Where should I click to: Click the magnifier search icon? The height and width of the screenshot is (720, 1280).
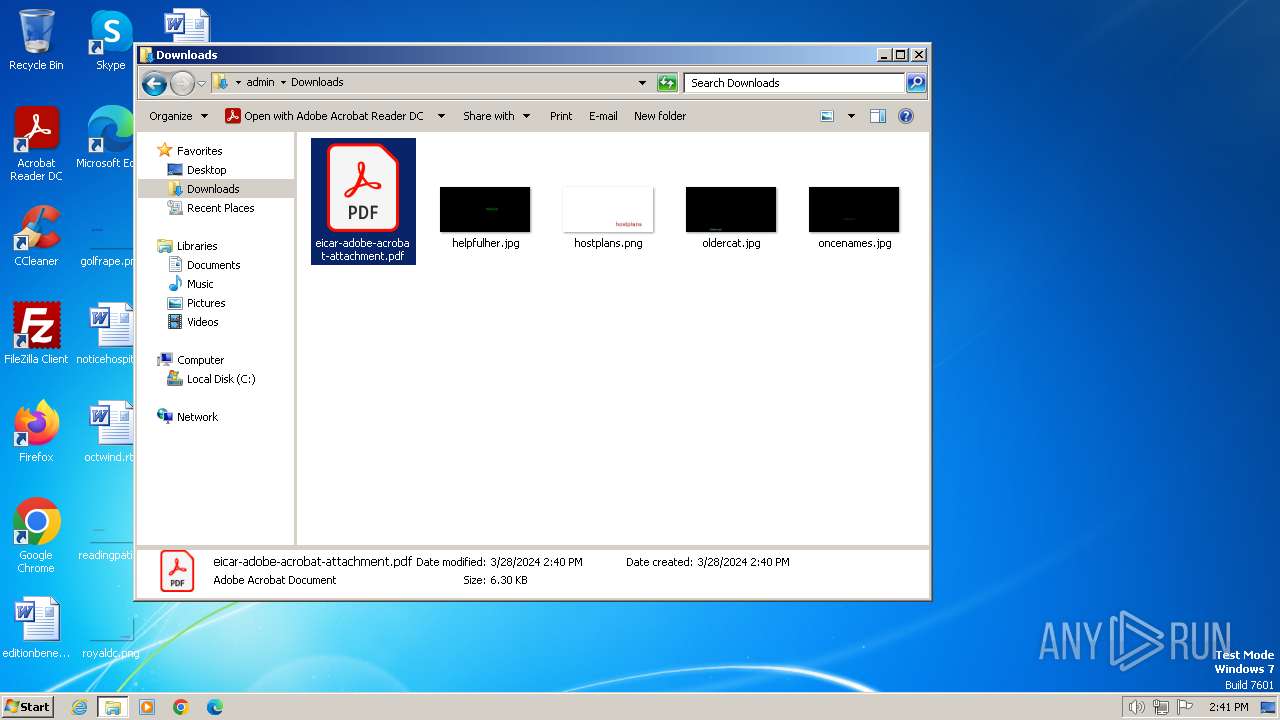(916, 83)
